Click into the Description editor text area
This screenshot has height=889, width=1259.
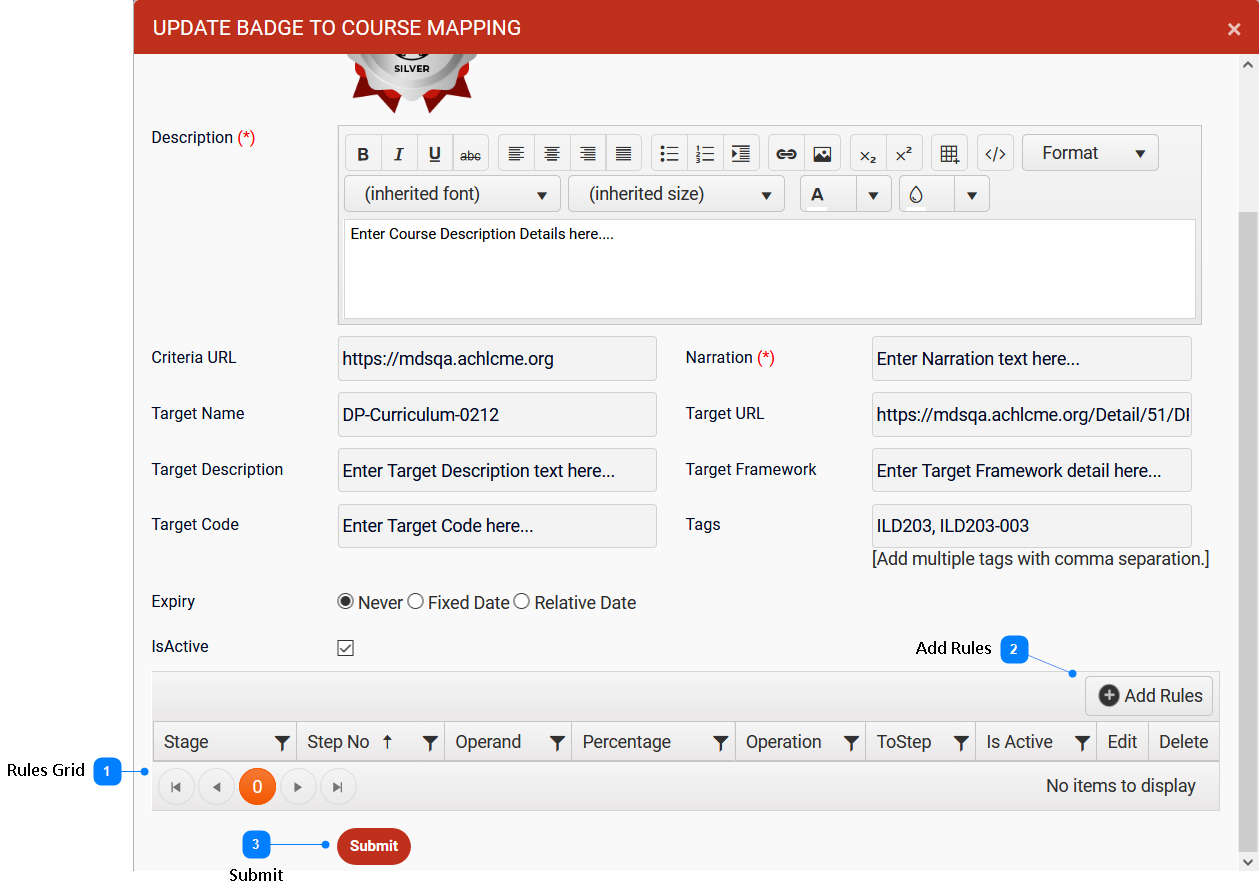770,269
